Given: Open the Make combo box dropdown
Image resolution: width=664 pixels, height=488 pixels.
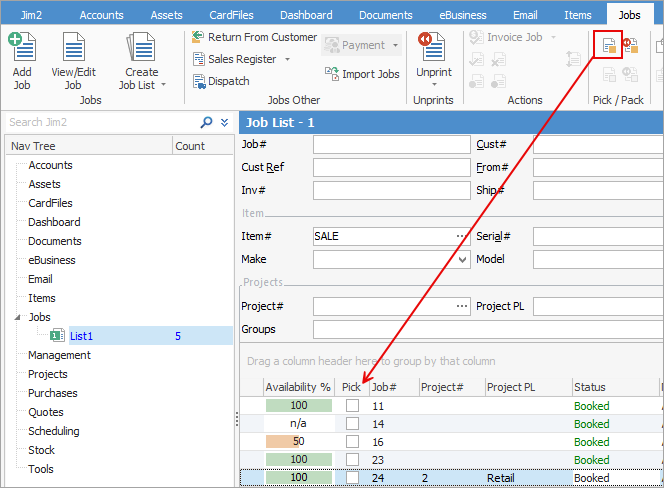Looking at the screenshot, I should tap(462, 259).
